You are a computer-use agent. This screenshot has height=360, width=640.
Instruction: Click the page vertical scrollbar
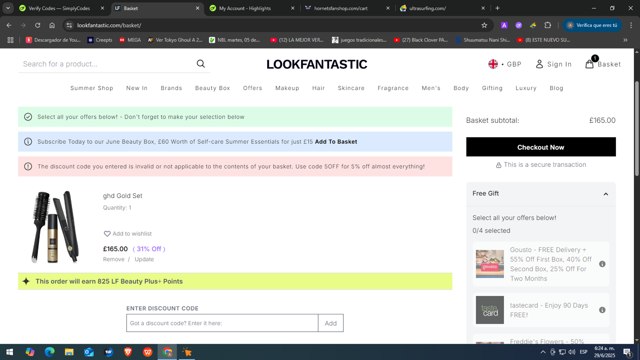637,129
